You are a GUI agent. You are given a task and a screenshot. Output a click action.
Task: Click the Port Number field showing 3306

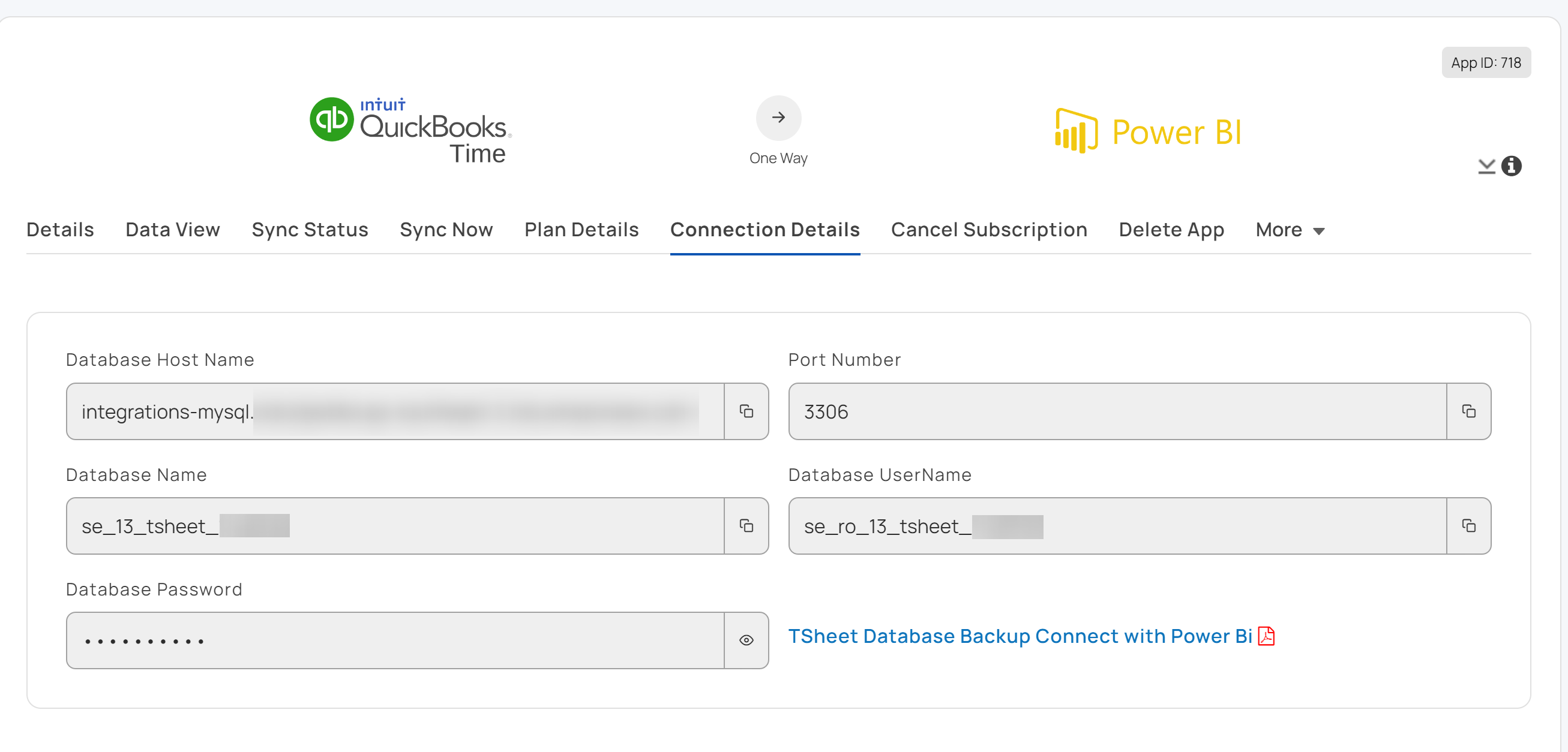[x=1117, y=411]
